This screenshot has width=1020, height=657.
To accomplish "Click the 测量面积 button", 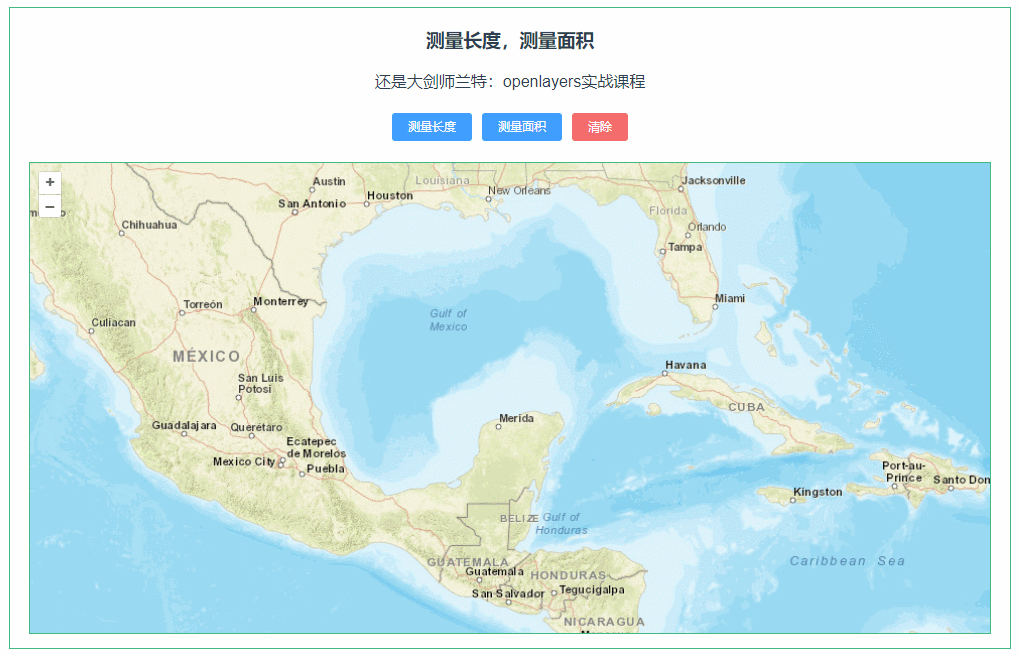I will click(x=522, y=127).
